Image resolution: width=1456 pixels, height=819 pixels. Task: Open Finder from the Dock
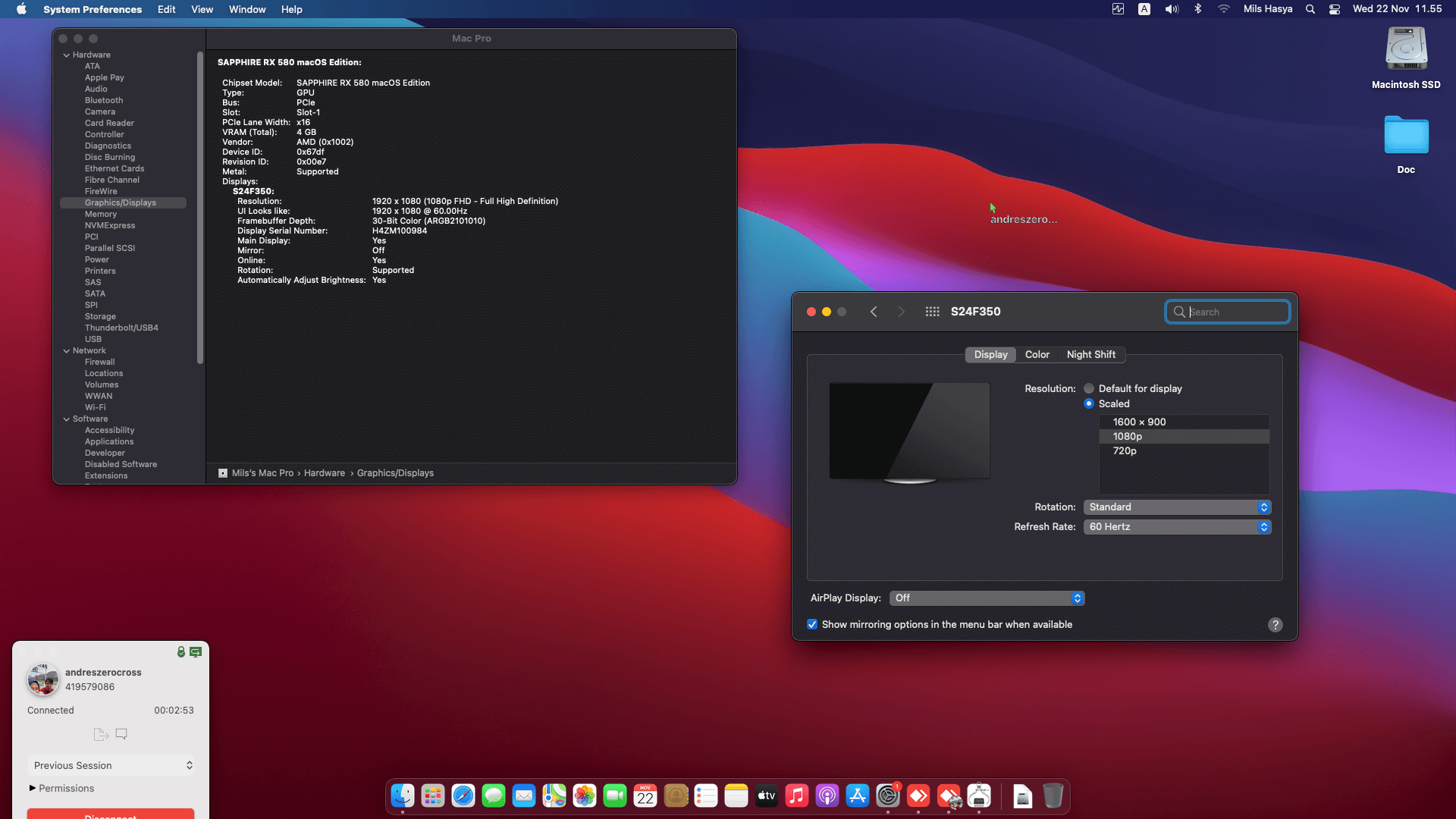pos(403,795)
